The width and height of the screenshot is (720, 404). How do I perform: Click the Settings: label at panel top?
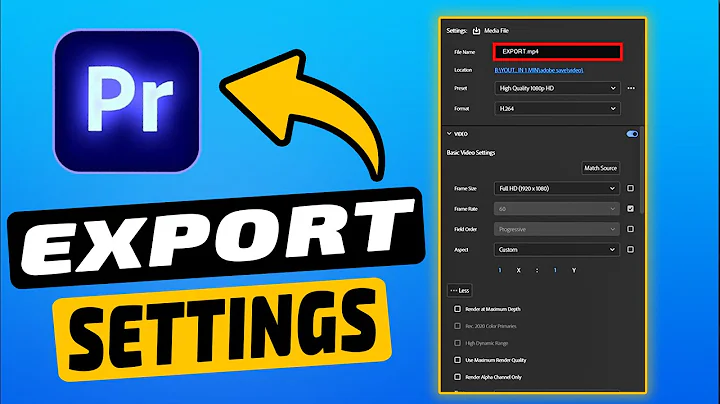coord(456,31)
